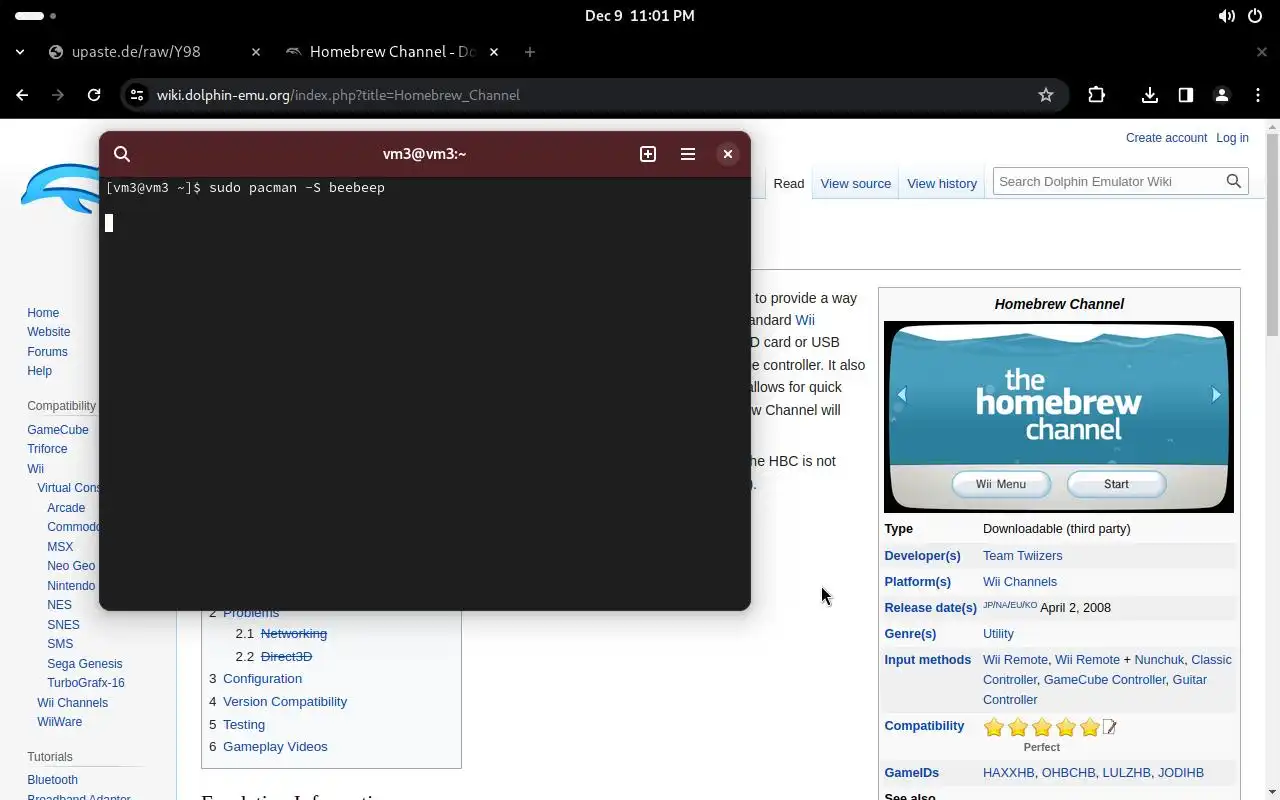Open the LULZHB GameID link

click(1126, 772)
